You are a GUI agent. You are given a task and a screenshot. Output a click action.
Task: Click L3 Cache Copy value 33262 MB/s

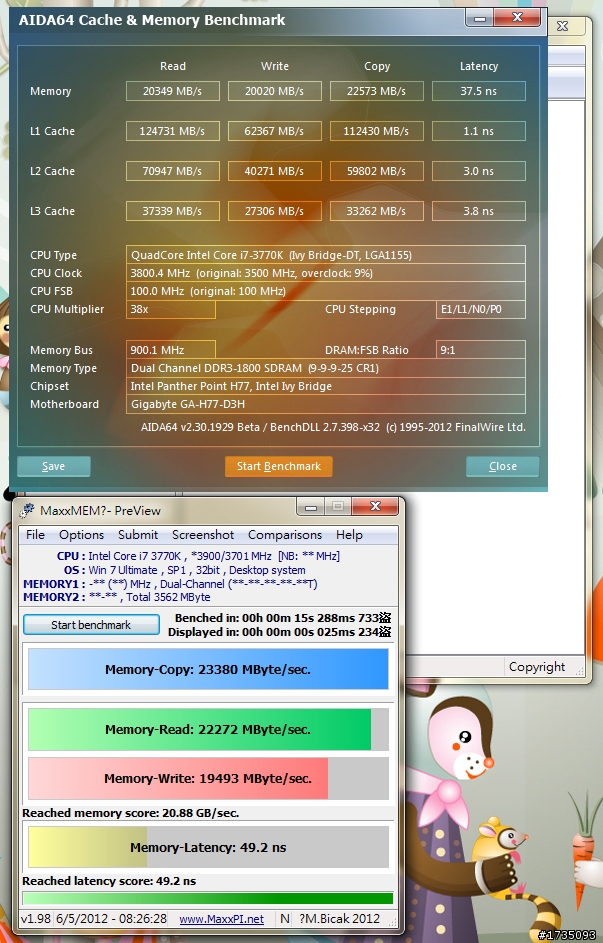tap(376, 211)
